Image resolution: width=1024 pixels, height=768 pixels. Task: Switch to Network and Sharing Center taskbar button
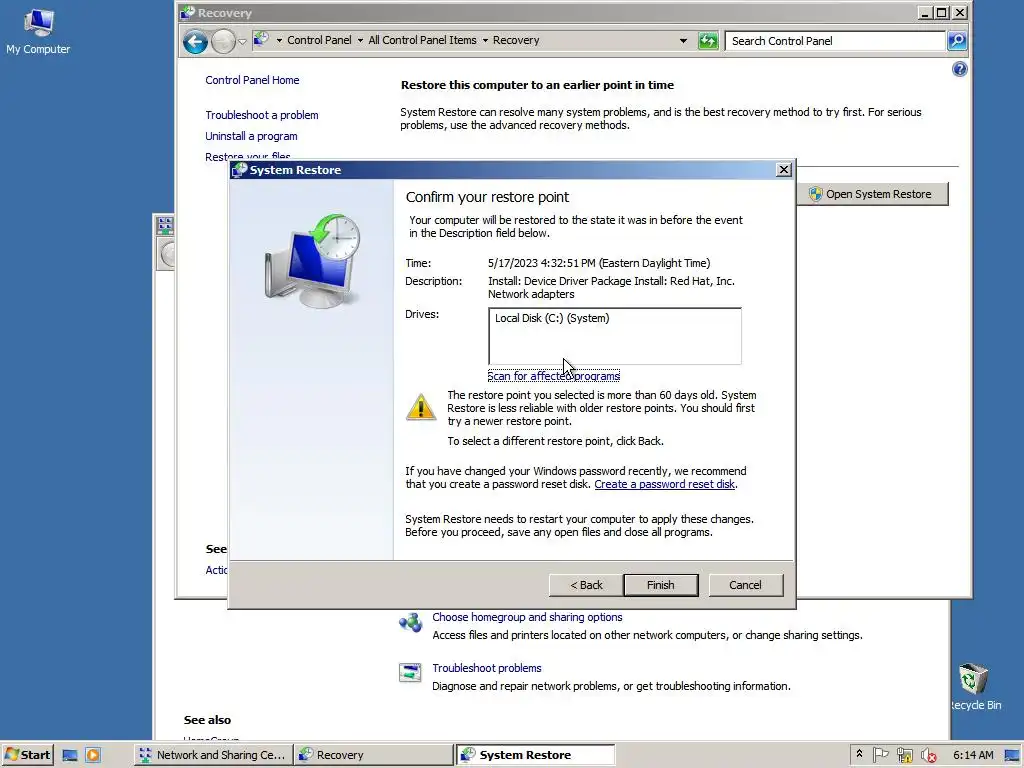tap(213, 755)
